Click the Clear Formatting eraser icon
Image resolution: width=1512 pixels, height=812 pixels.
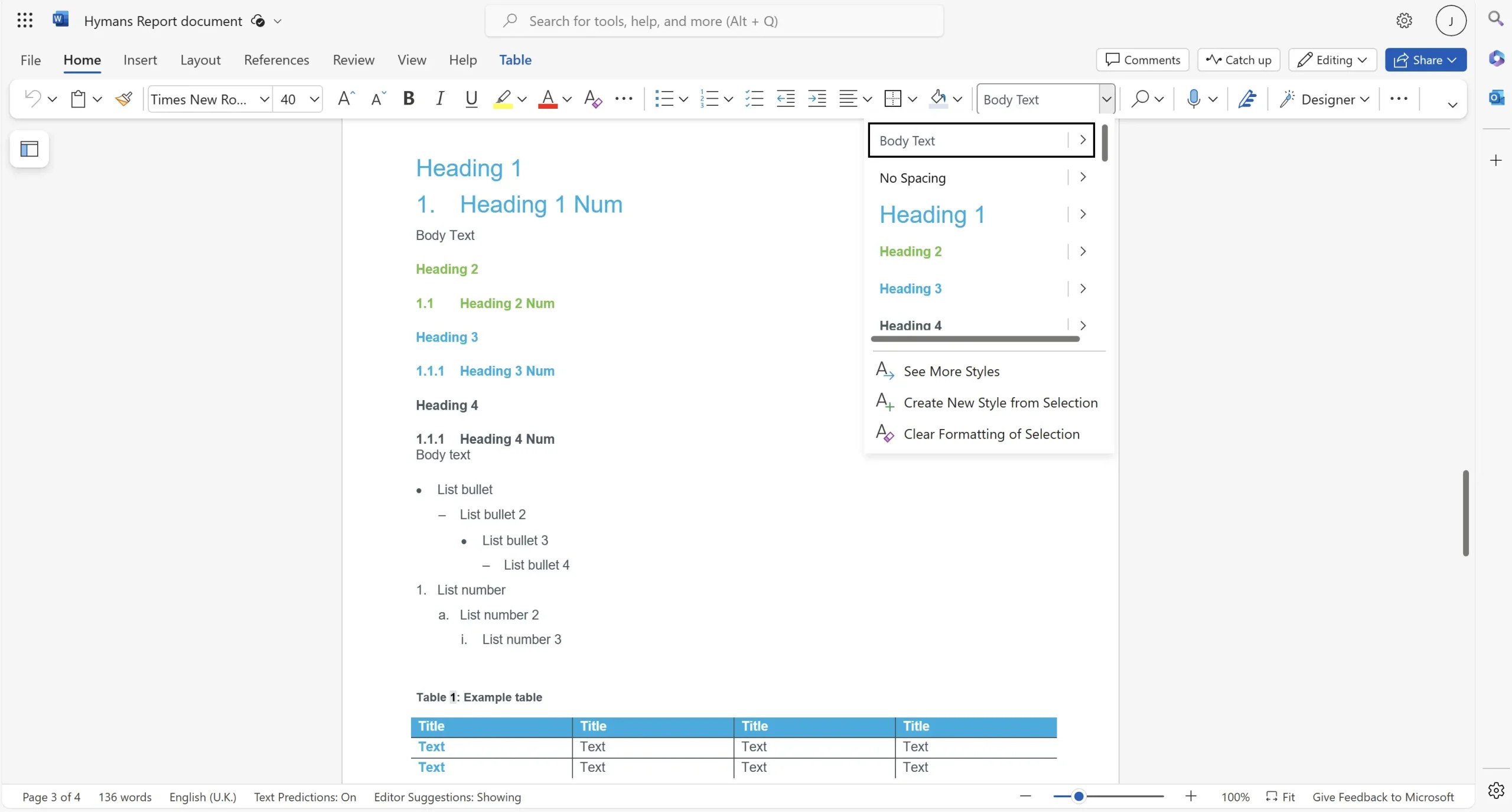click(592, 99)
